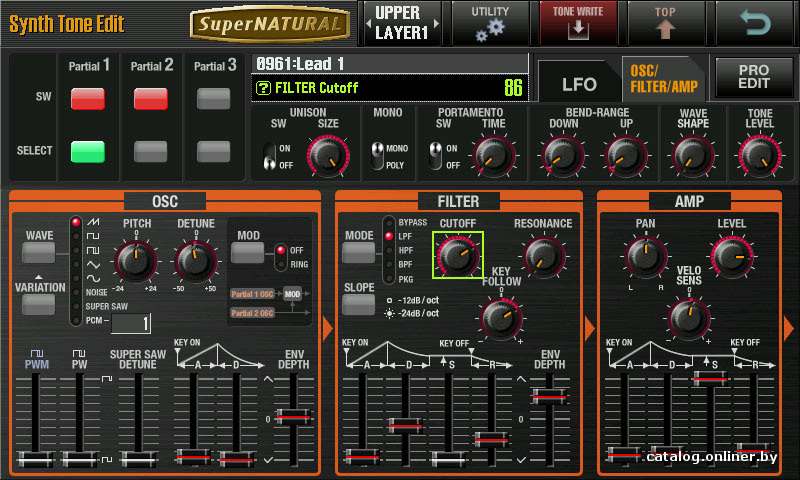Click the FILTER Cutoff value 86

pos(513,88)
